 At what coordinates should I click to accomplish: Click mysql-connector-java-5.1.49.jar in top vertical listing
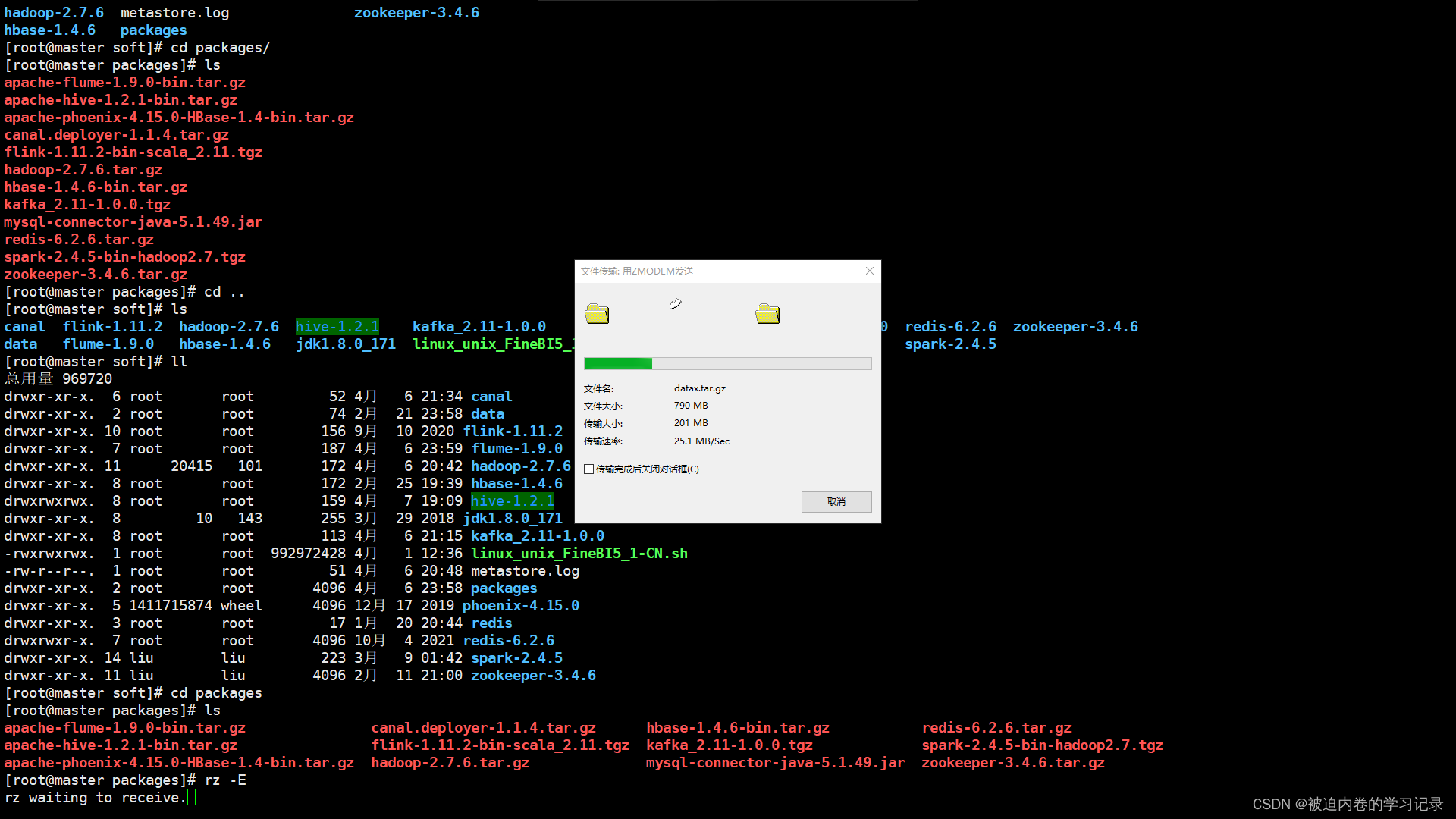[133, 222]
